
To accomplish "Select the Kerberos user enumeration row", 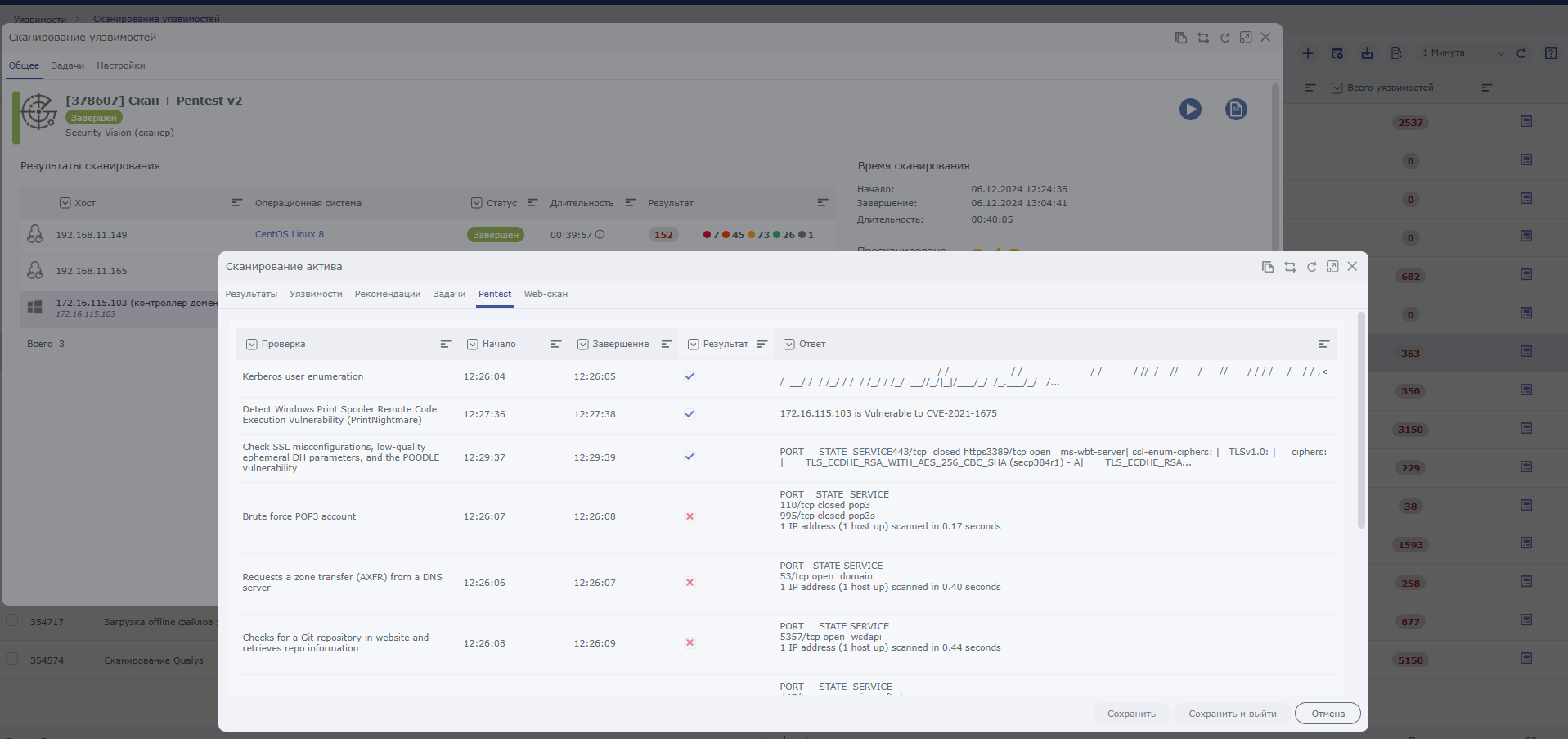I will tap(785, 377).
